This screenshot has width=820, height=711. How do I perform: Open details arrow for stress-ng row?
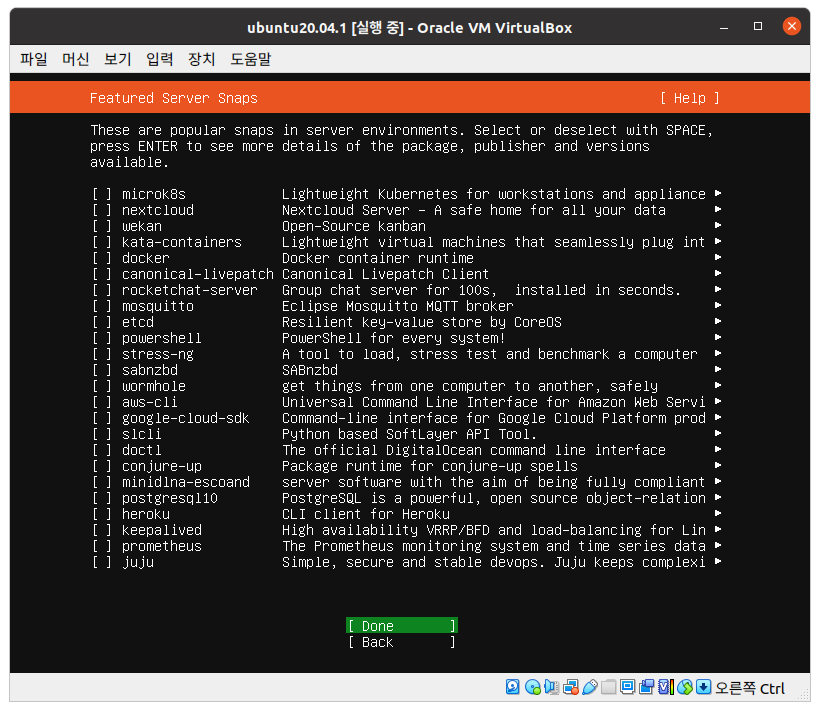718,353
